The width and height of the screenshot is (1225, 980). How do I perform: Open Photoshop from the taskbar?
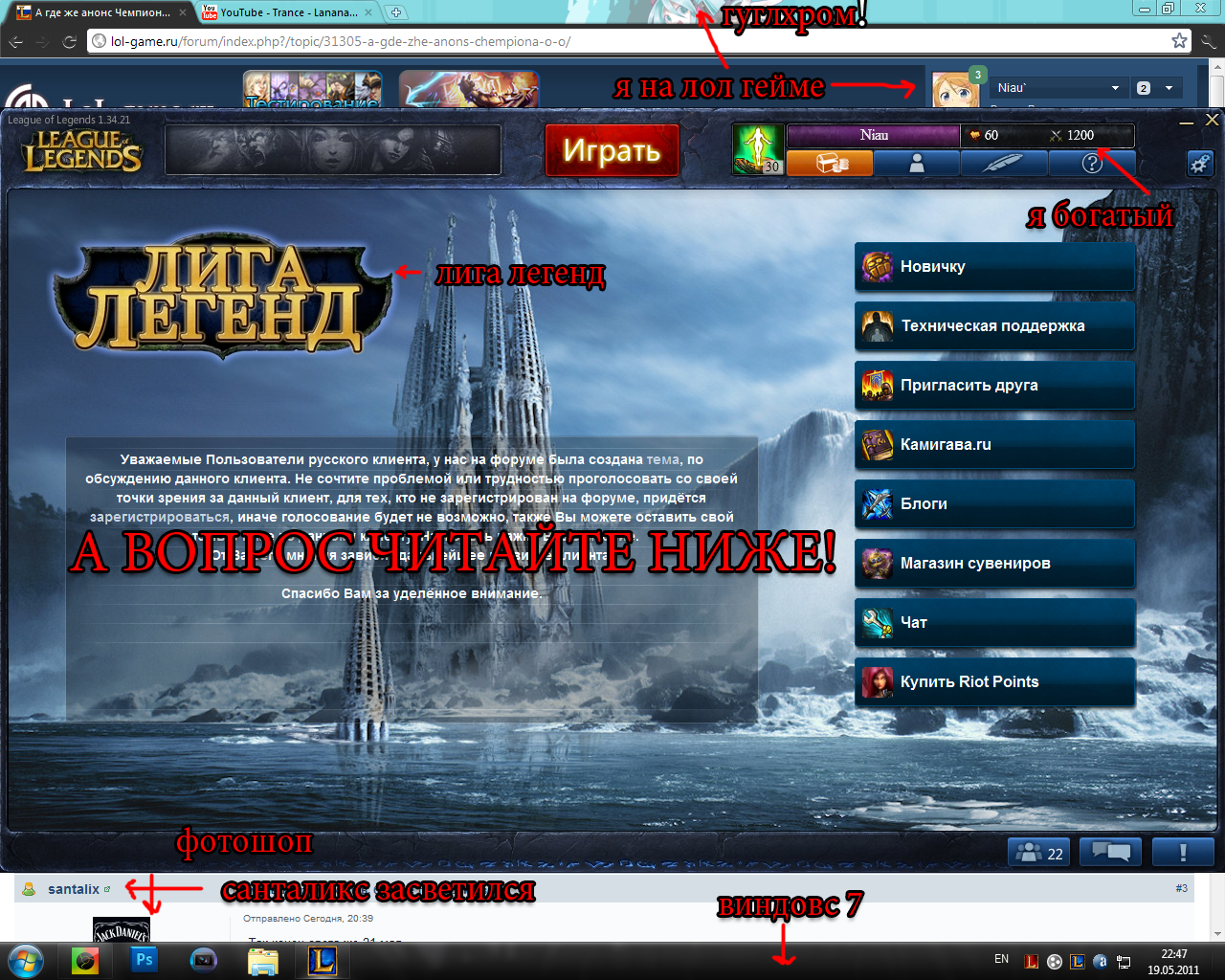click(145, 960)
